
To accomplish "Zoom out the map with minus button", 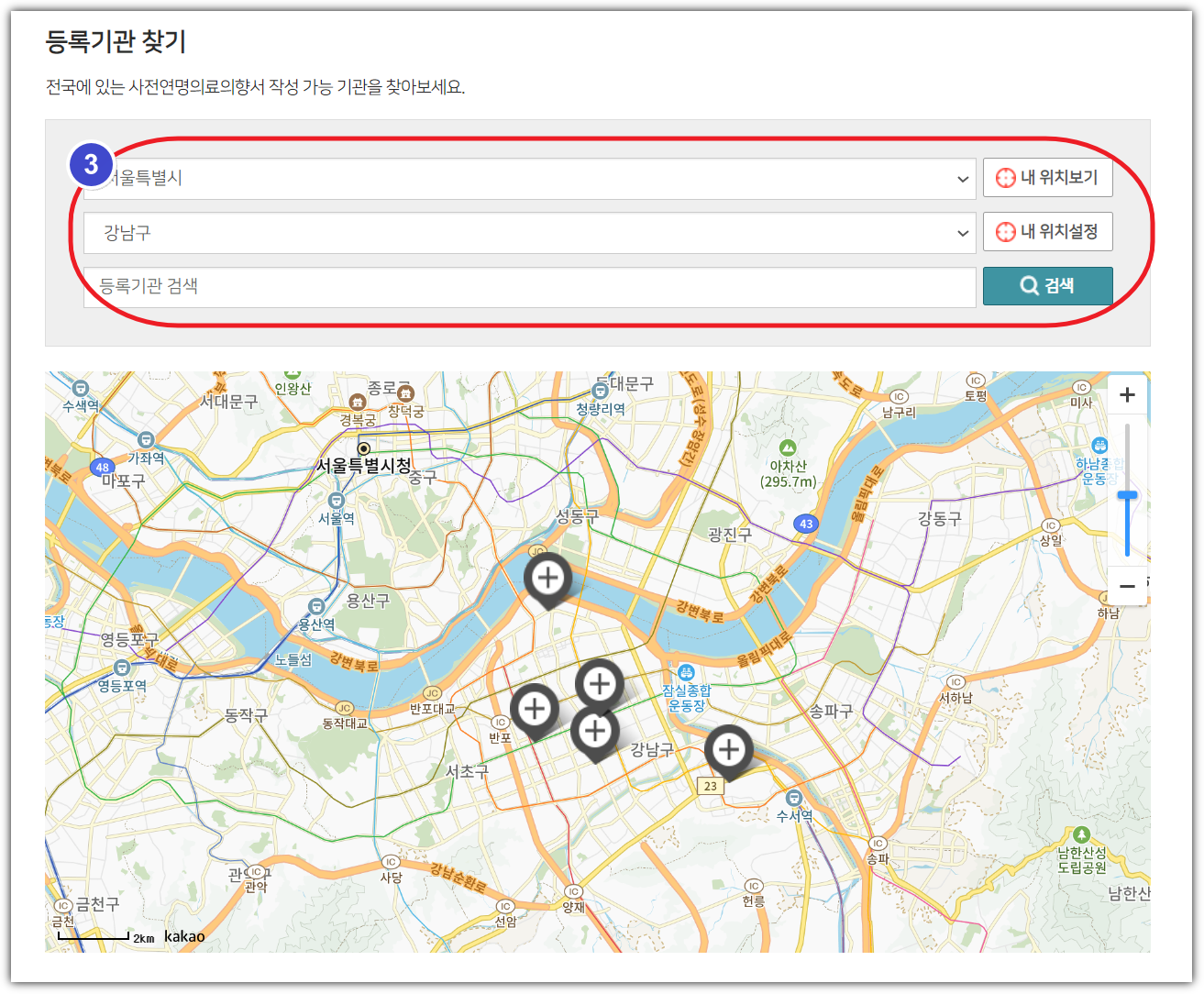I will pos(1127,586).
